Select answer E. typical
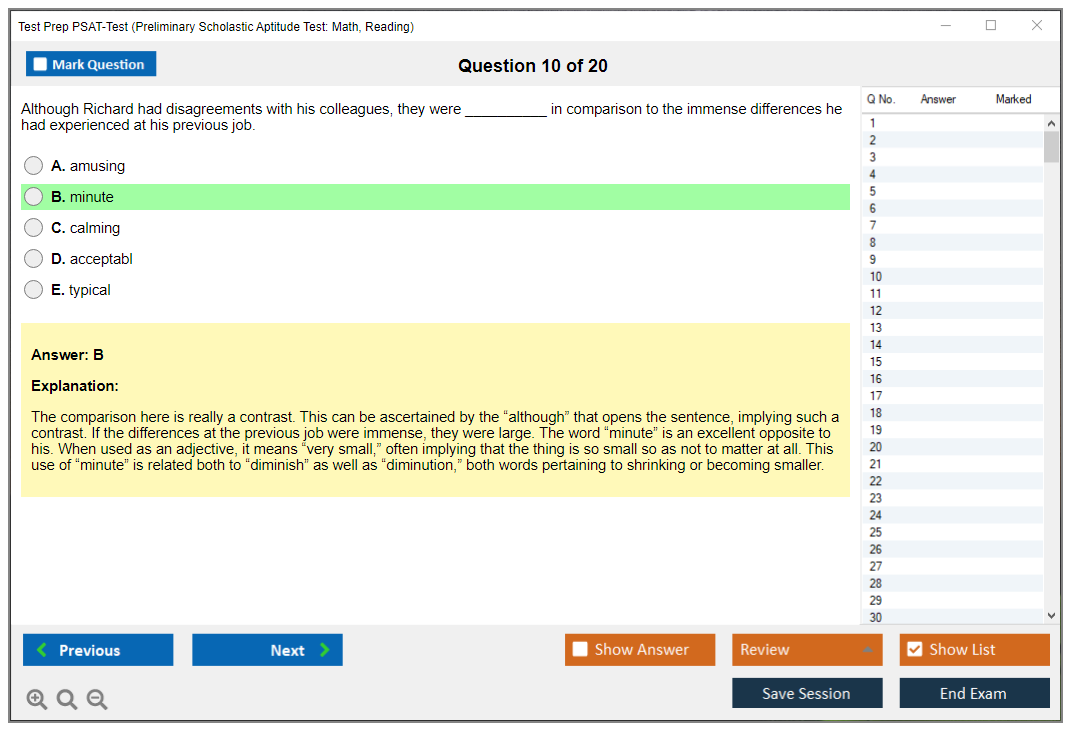This screenshot has height=735, width=1075. coord(34,290)
